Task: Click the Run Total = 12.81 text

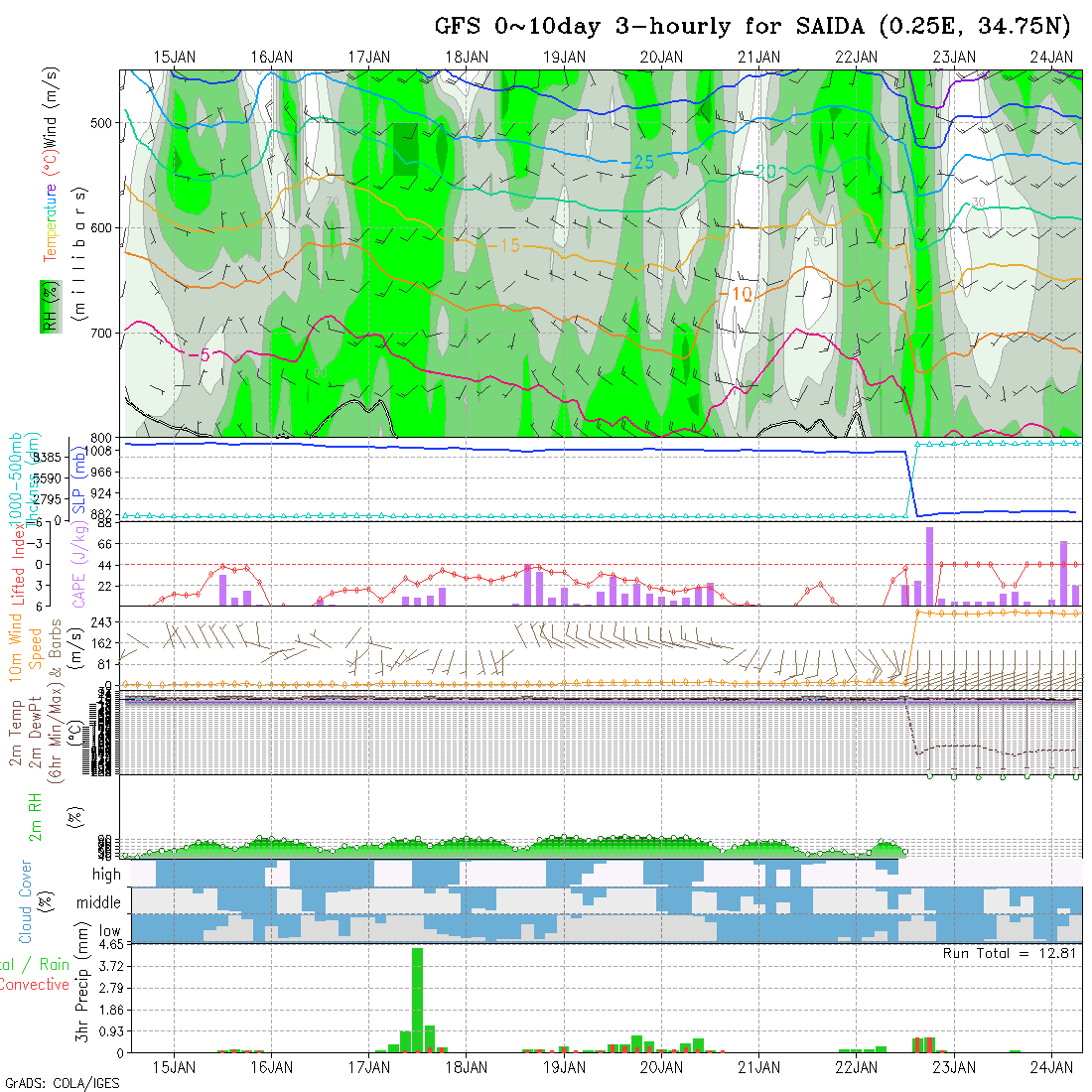Action: pos(1010,953)
